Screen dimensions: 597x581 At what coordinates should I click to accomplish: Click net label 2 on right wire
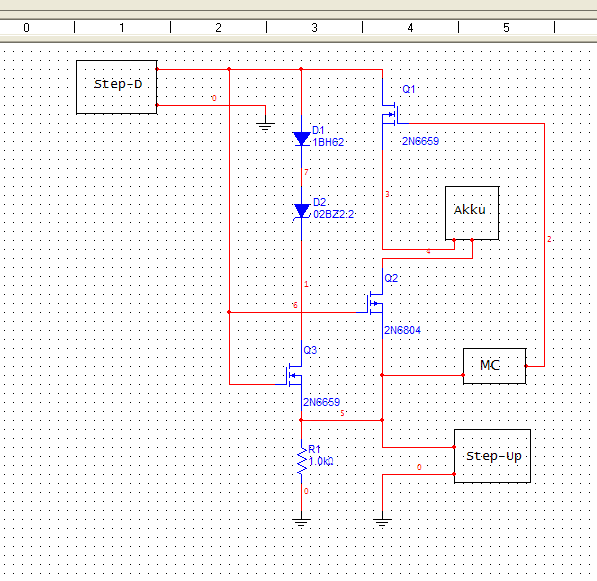pyautogui.click(x=549, y=239)
